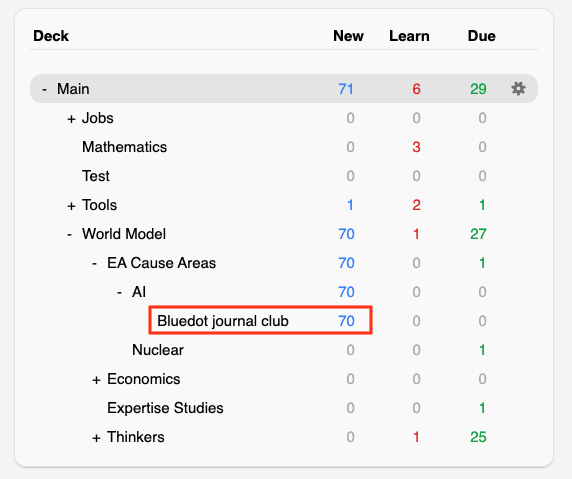Collapse the EA Cause Areas deck
Viewport: 572px width, 479px height.
(x=94, y=263)
